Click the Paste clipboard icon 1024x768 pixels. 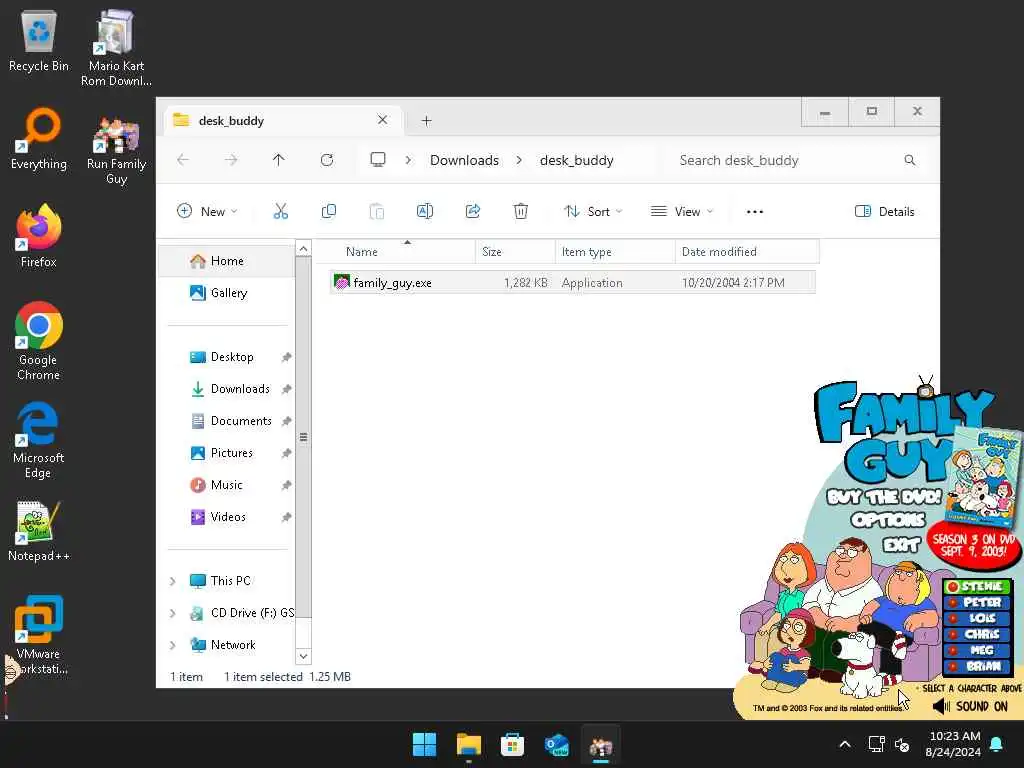pyautogui.click(x=377, y=211)
